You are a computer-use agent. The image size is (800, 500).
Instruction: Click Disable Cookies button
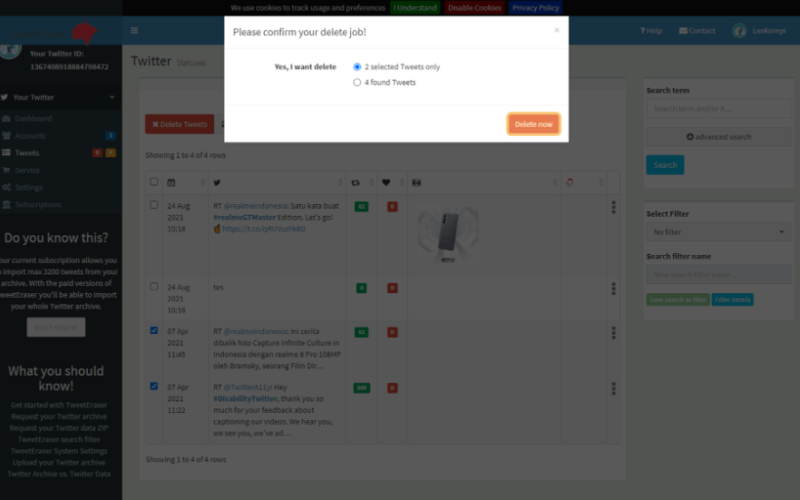click(x=474, y=8)
